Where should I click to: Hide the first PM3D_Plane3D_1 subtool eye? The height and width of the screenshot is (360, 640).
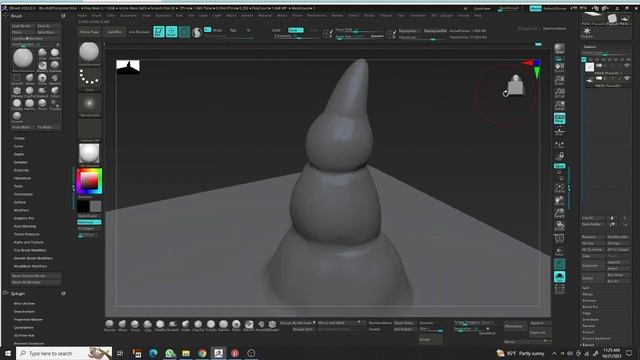(x=627, y=66)
